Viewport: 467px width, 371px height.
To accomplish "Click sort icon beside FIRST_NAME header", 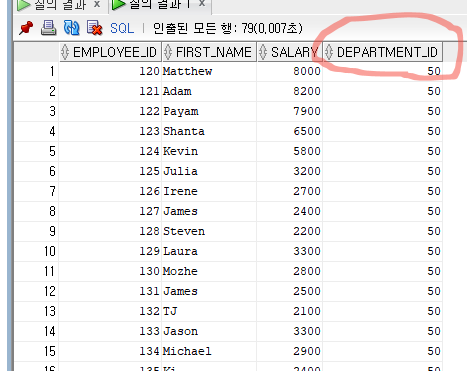I will click(168, 52).
